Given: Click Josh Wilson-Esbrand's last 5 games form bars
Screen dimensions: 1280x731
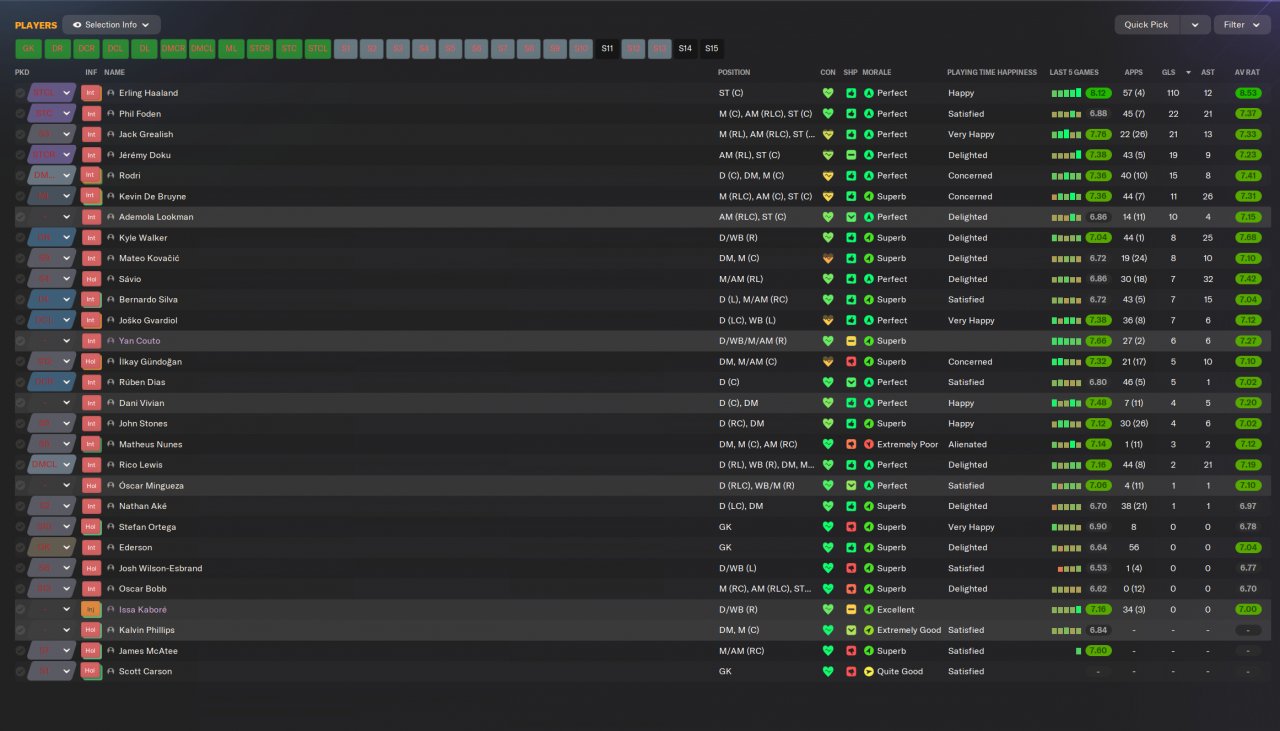Looking at the screenshot, I should (1070, 568).
